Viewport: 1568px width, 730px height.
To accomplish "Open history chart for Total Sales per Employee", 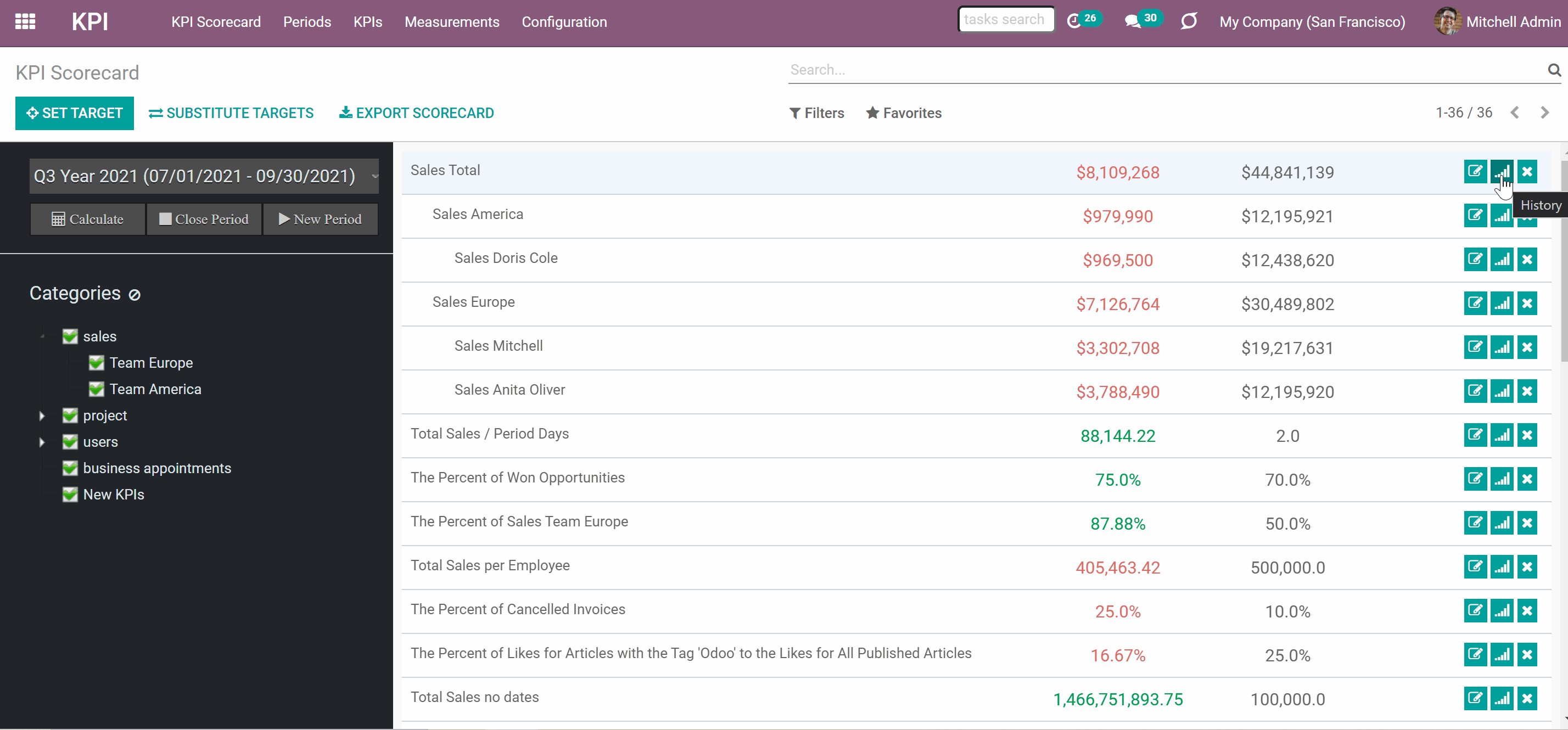I will point(1502,567).
